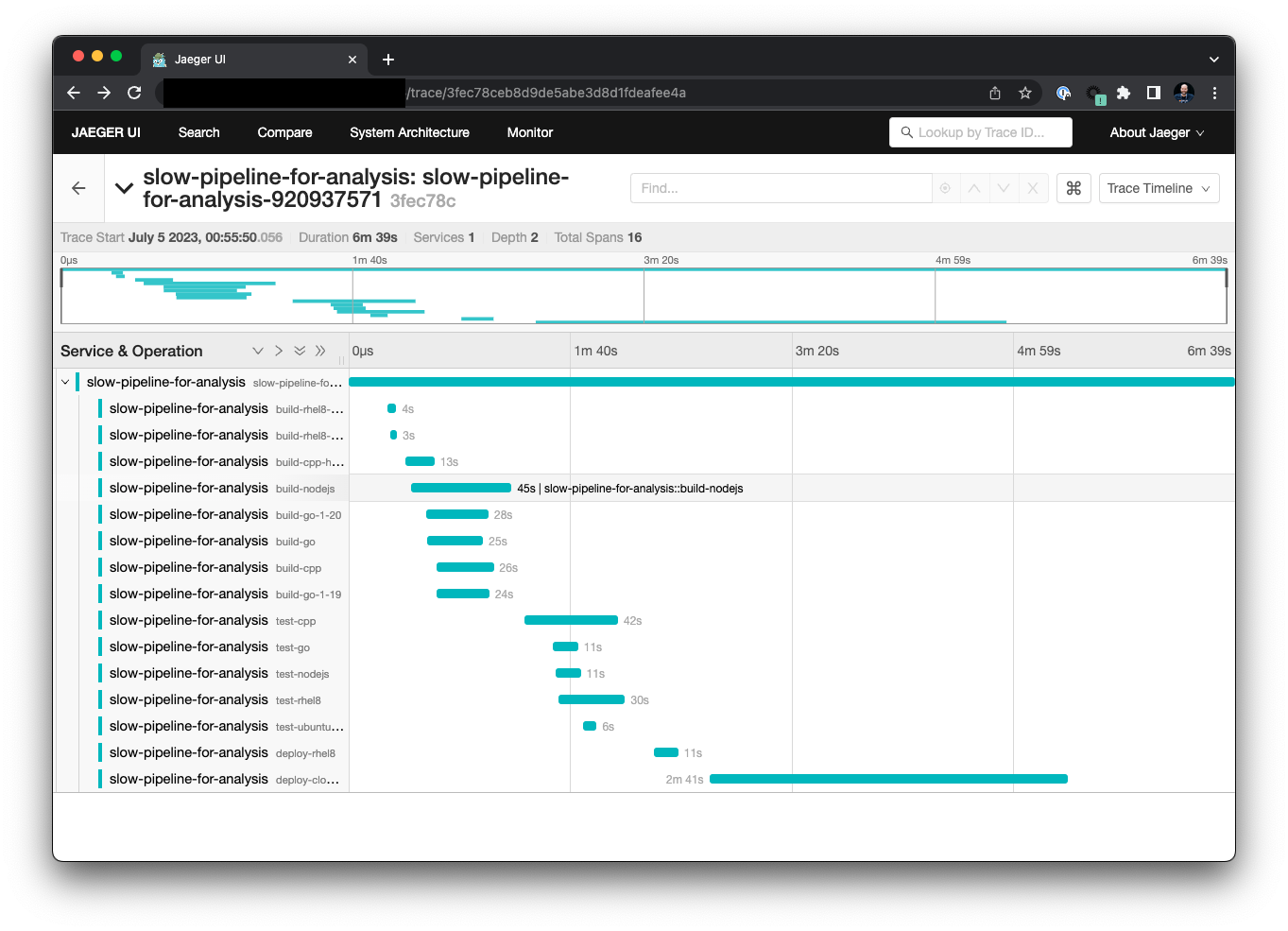Expand one level of spans chevron

(279, 351)
